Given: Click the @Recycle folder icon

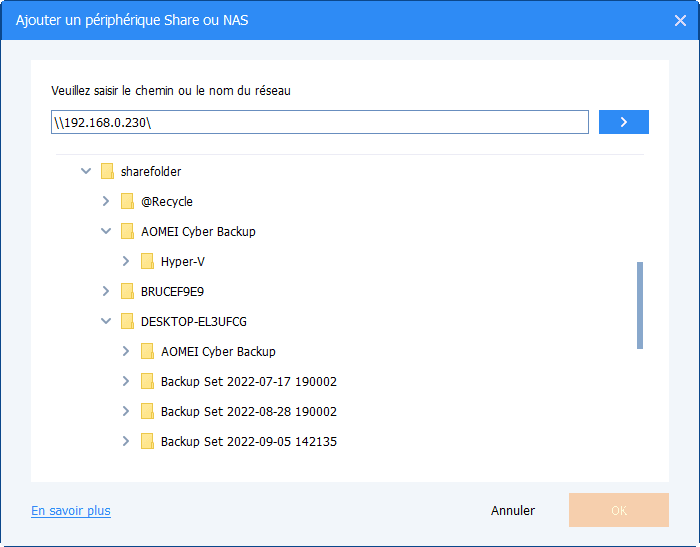Looking at the screenshot, I should click(127, 202).
